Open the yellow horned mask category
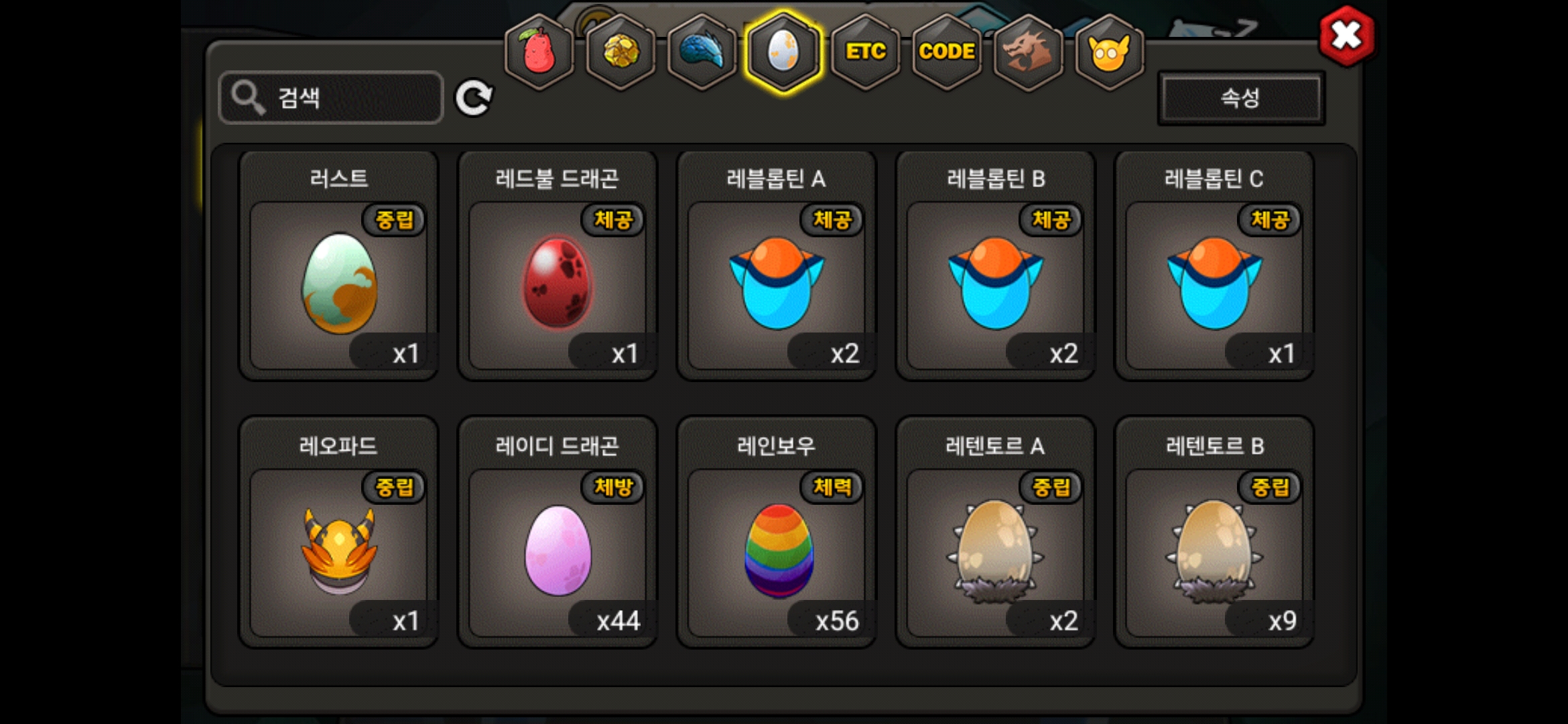This screenshot has height=724, width=1568. tap(1109, 52)
